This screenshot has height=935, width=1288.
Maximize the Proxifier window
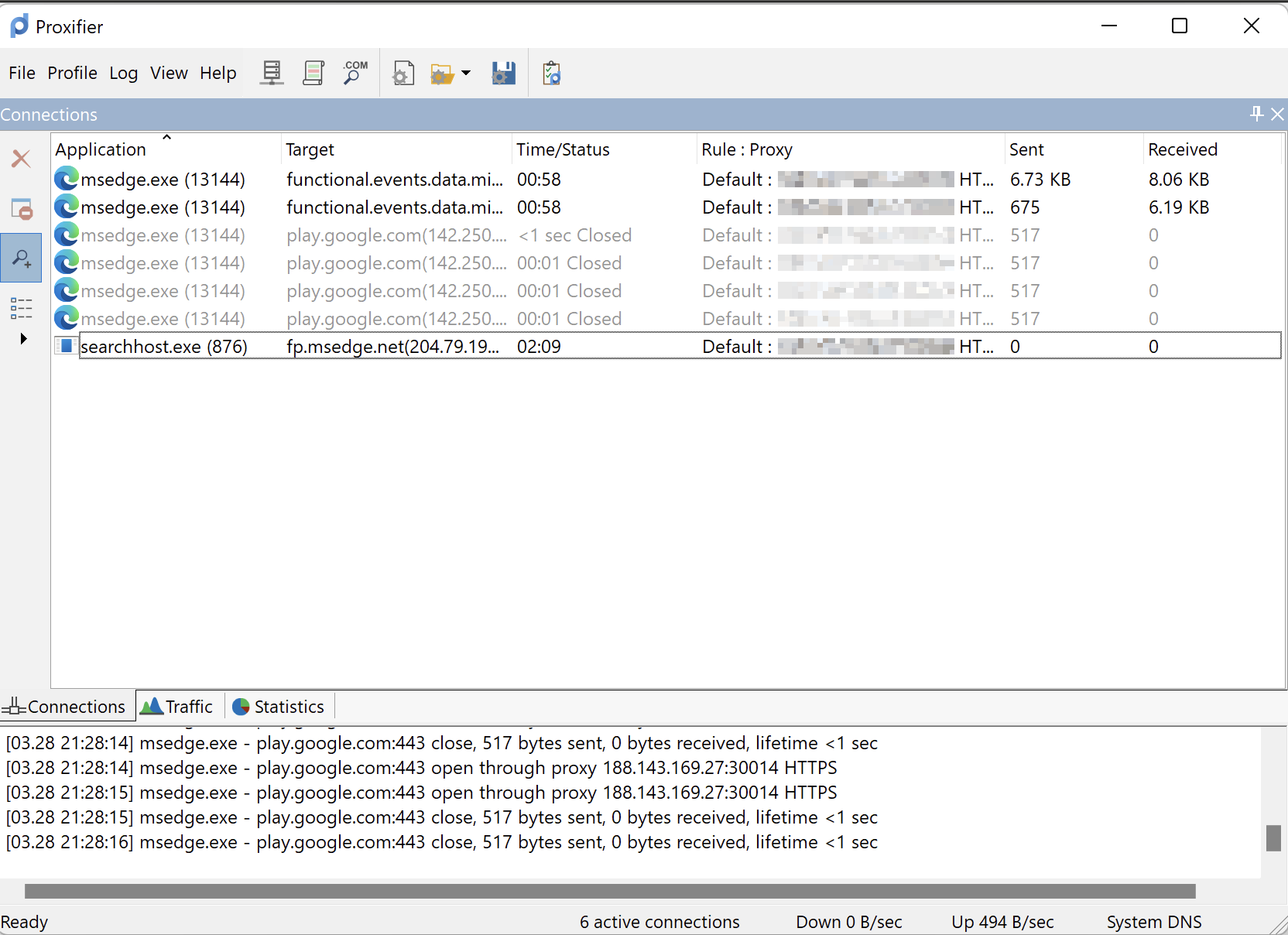[1180, 26]
